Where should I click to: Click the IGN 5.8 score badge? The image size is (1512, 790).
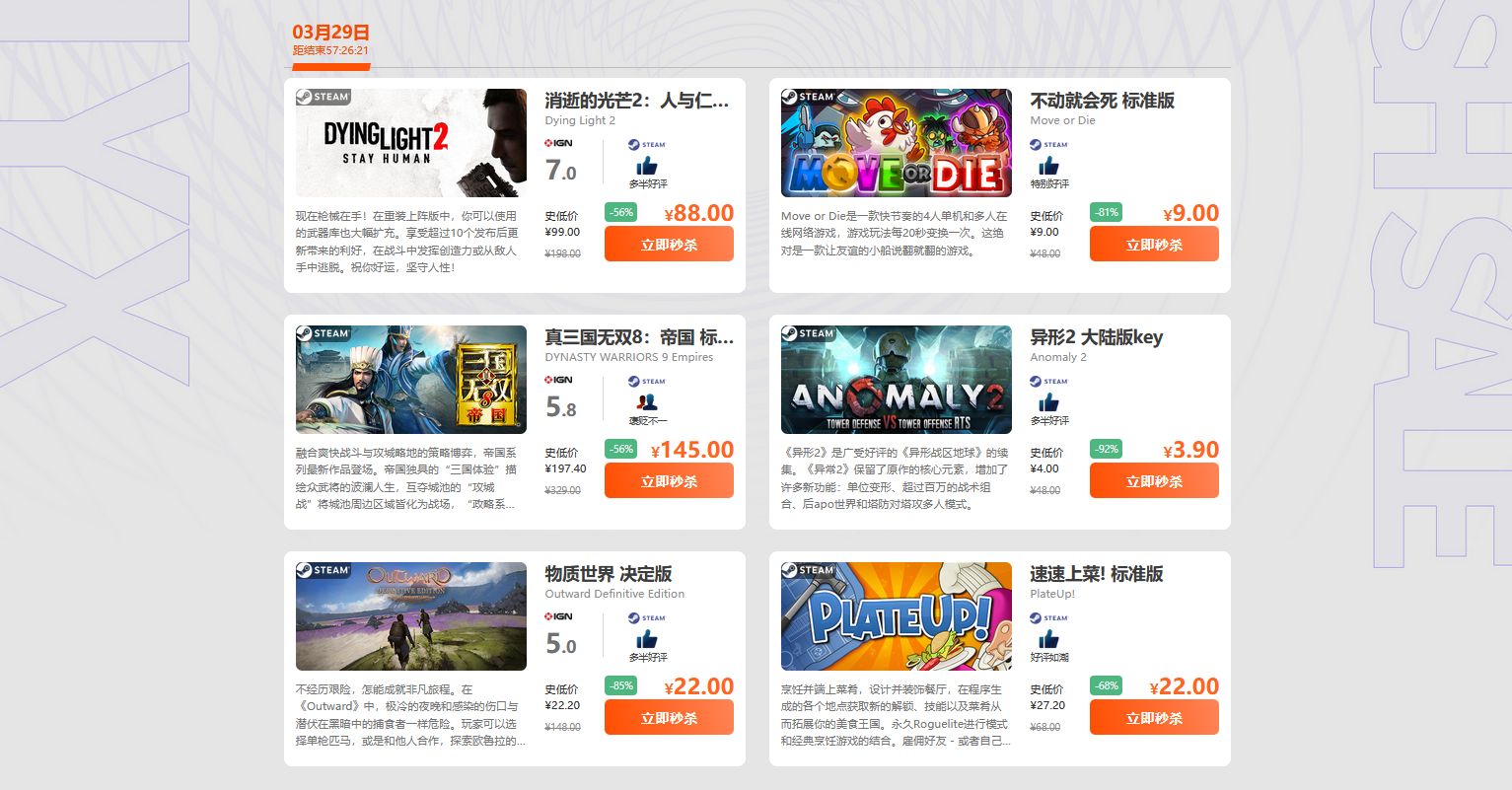point(561,407)
